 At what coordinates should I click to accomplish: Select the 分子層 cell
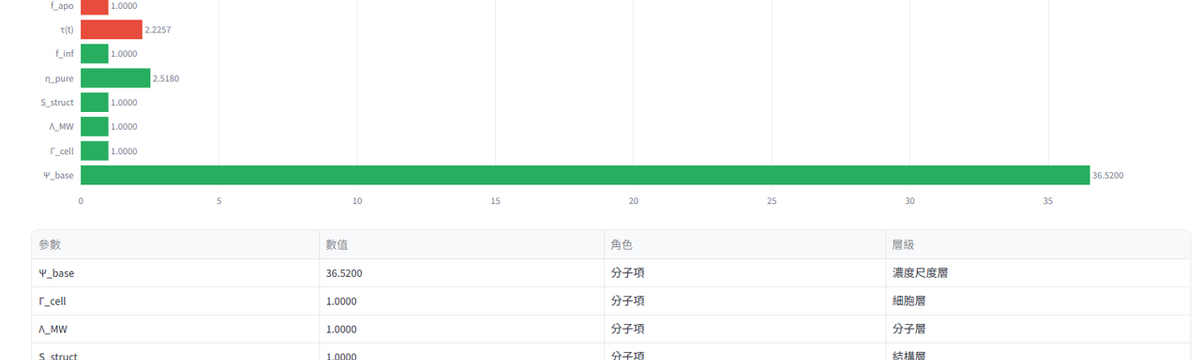pos(1038,329)
